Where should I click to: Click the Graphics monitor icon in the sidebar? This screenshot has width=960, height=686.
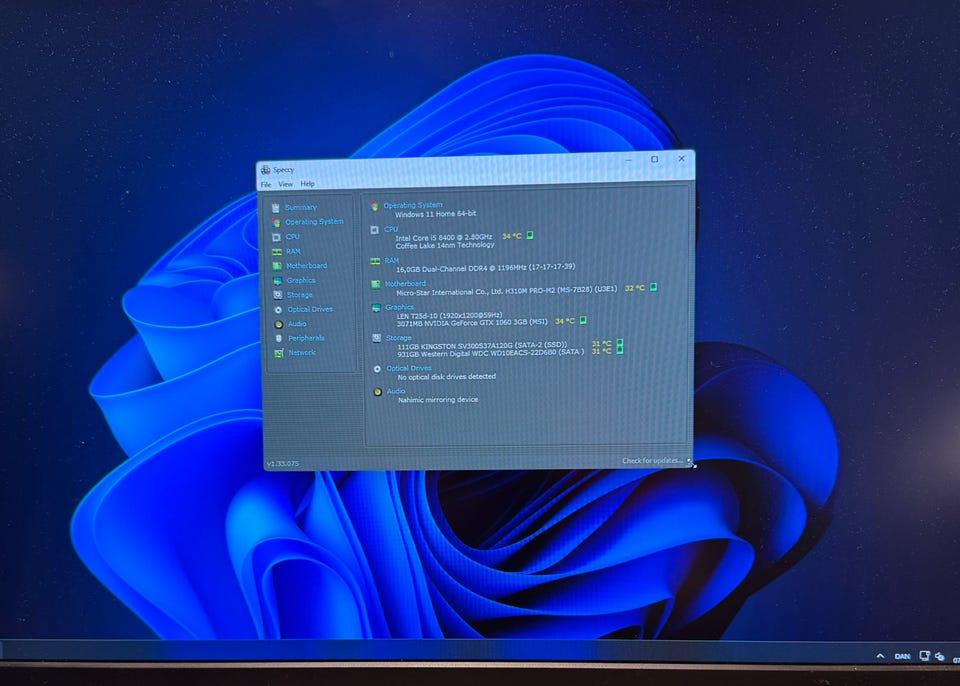[x=277, y=281]
